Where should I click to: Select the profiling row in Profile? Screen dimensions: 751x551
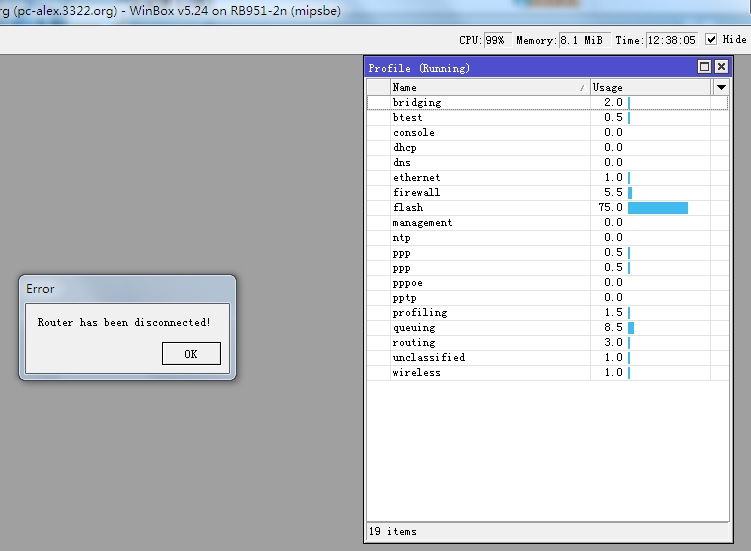click(x=547, y=313)
